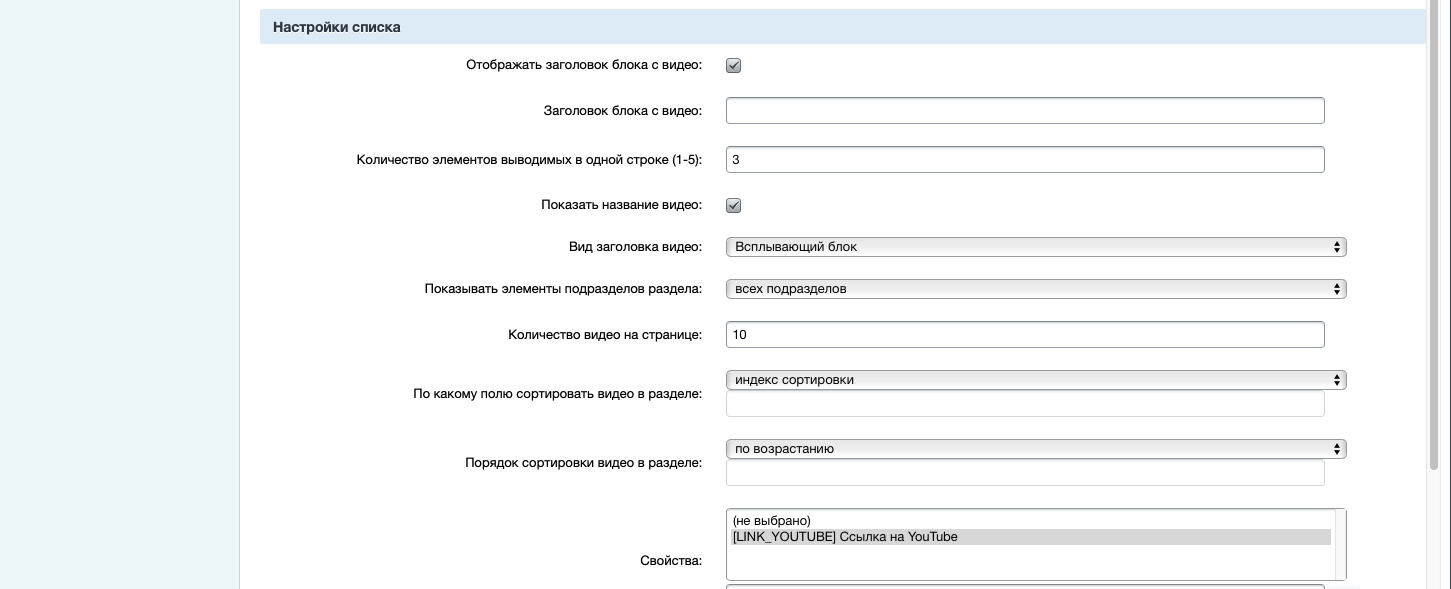
Task: Click the empty space inside the properties list
Action: pos(1030,562)
